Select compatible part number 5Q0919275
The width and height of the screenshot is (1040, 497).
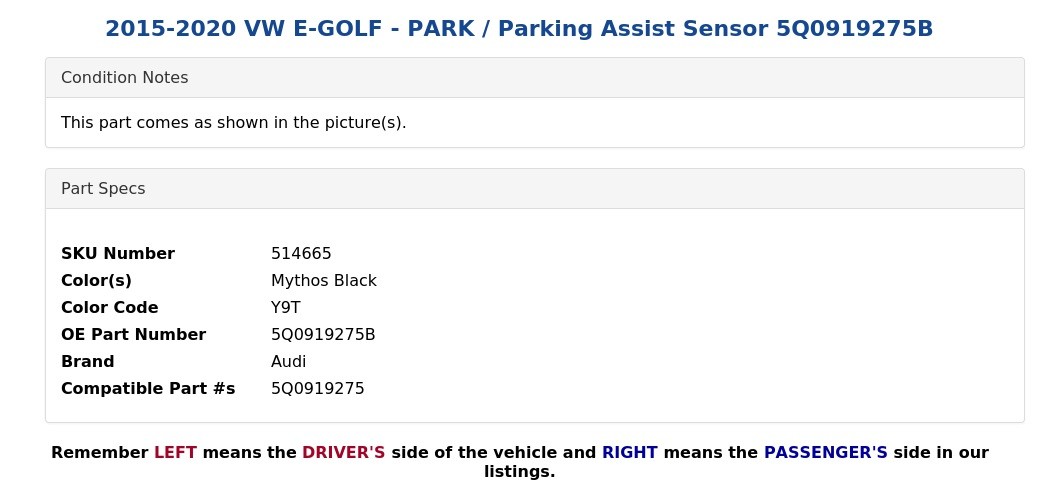coord(318,389)
